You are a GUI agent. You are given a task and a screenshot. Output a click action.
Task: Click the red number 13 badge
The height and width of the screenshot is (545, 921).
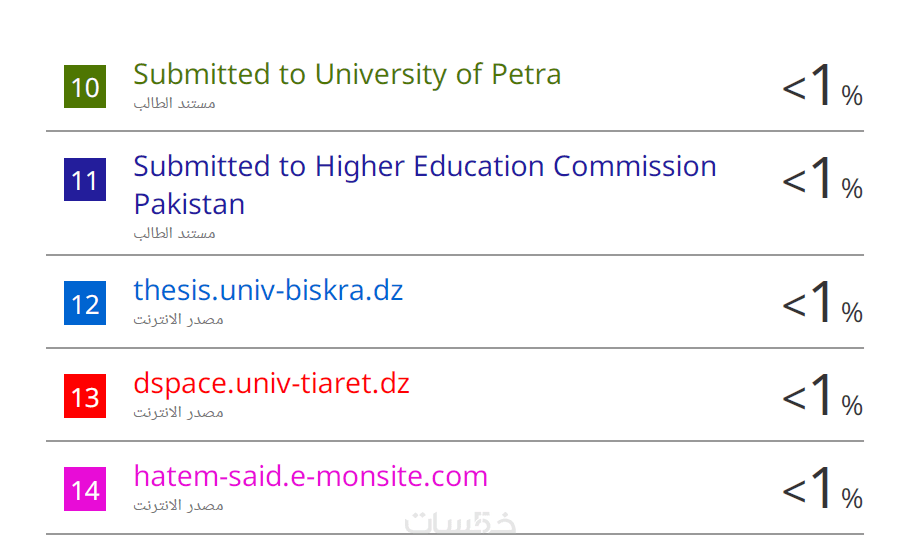point(85,397)
